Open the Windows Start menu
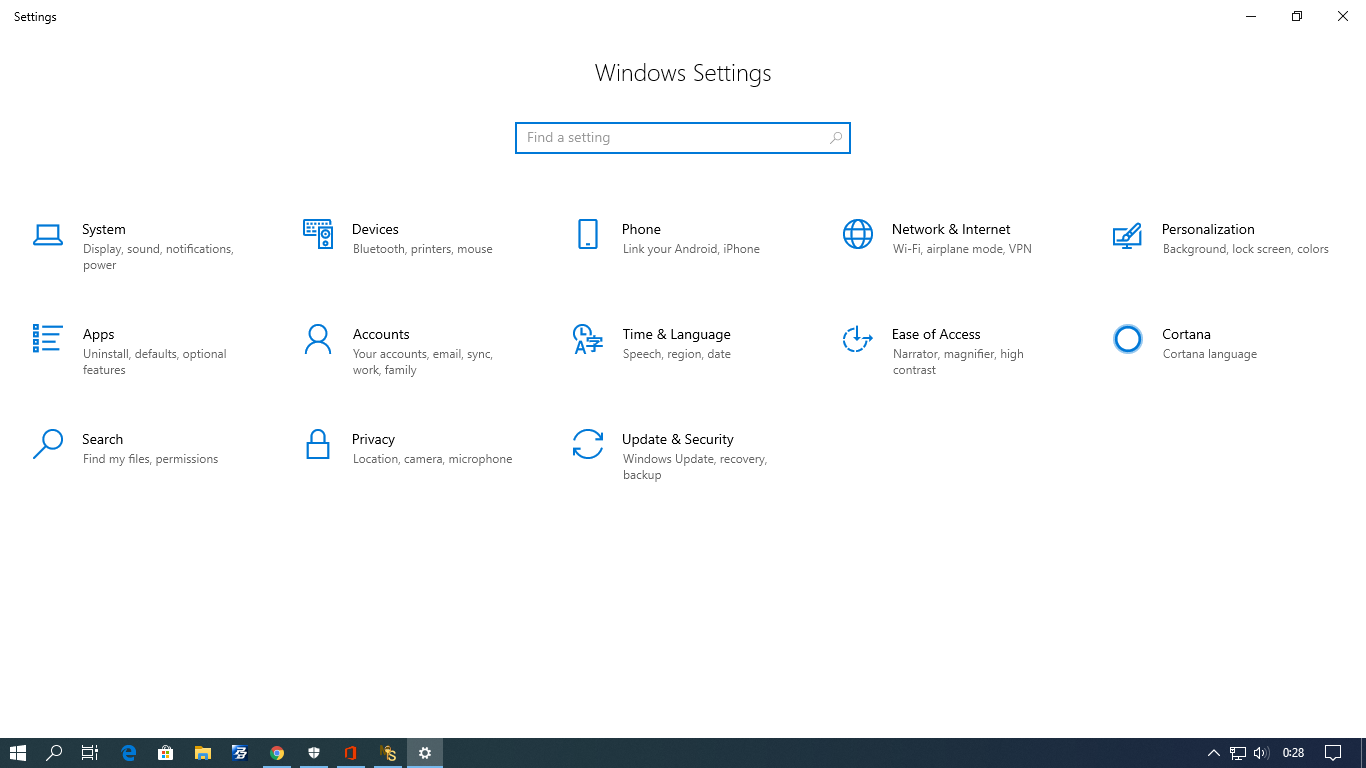Viewport: 1366px width, 768px height. tap(18, 753)
